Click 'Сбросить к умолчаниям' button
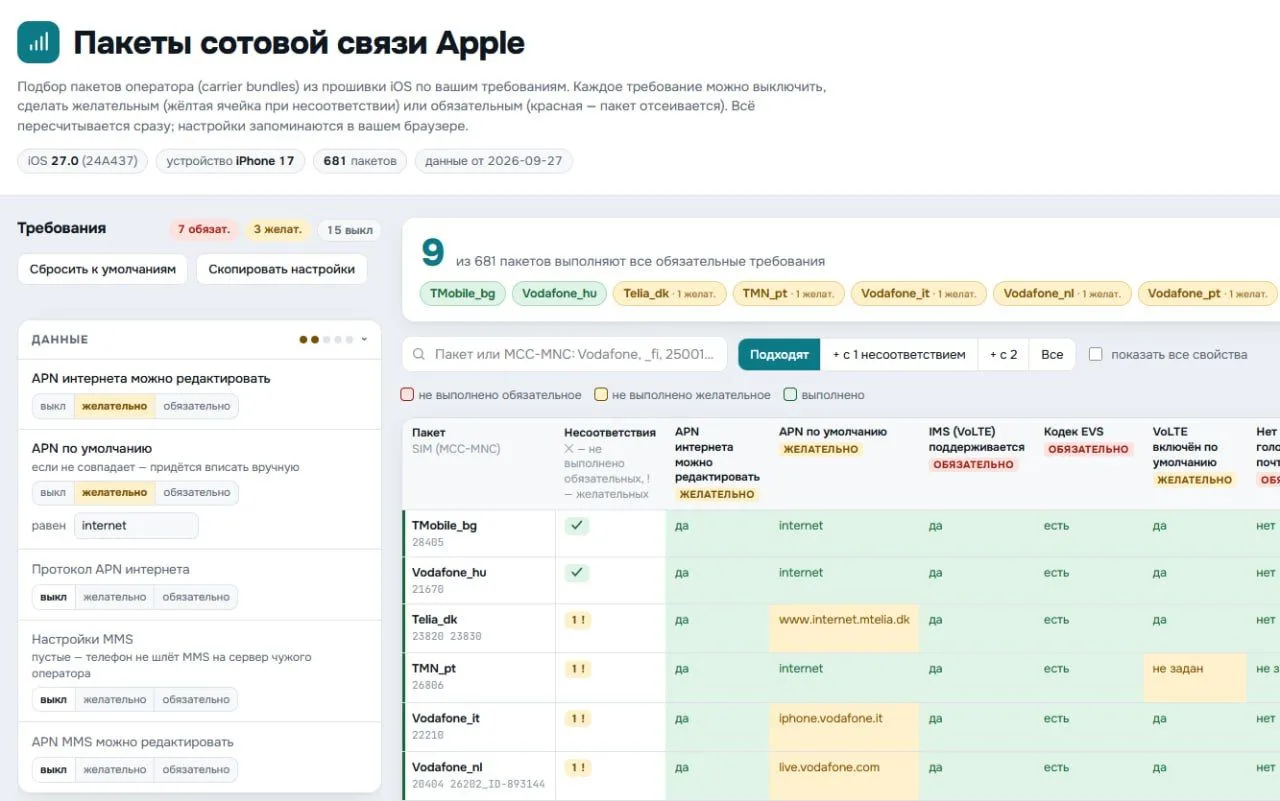 coord(102,269)
